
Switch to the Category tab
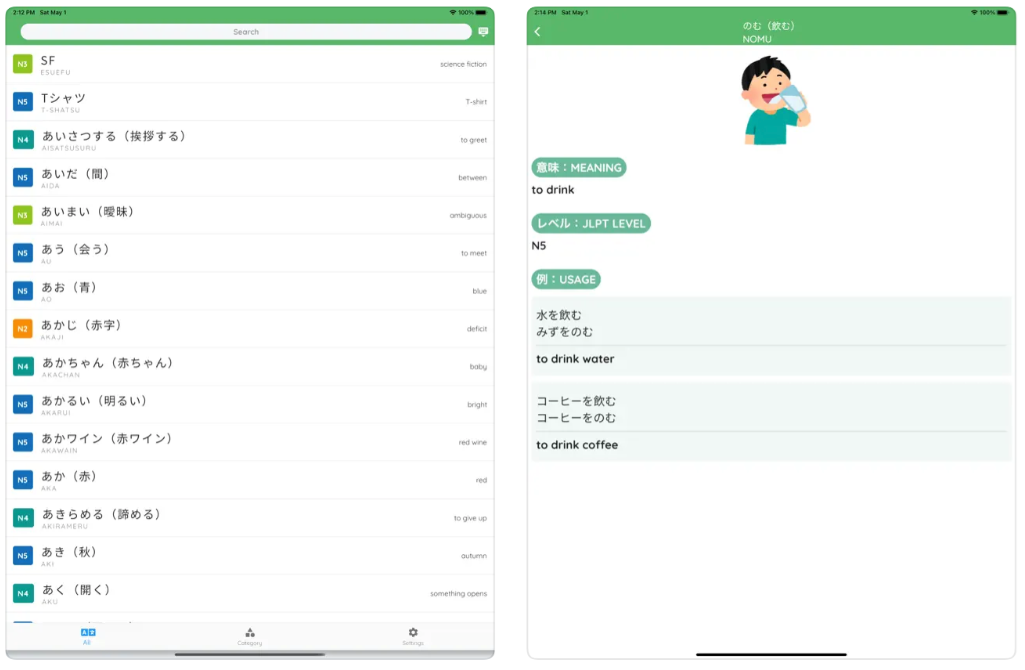tap(250, 636)
